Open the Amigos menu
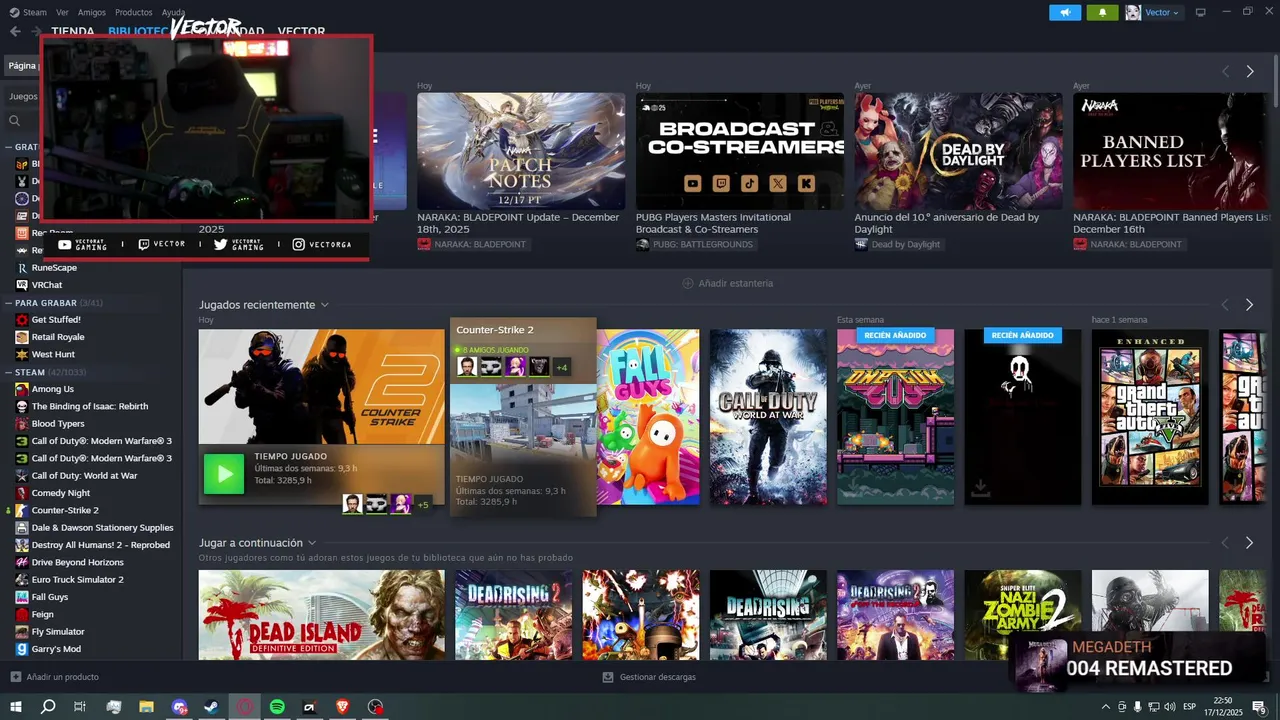Viewport: 1280px width, 720px height. [x=92, y=12]
